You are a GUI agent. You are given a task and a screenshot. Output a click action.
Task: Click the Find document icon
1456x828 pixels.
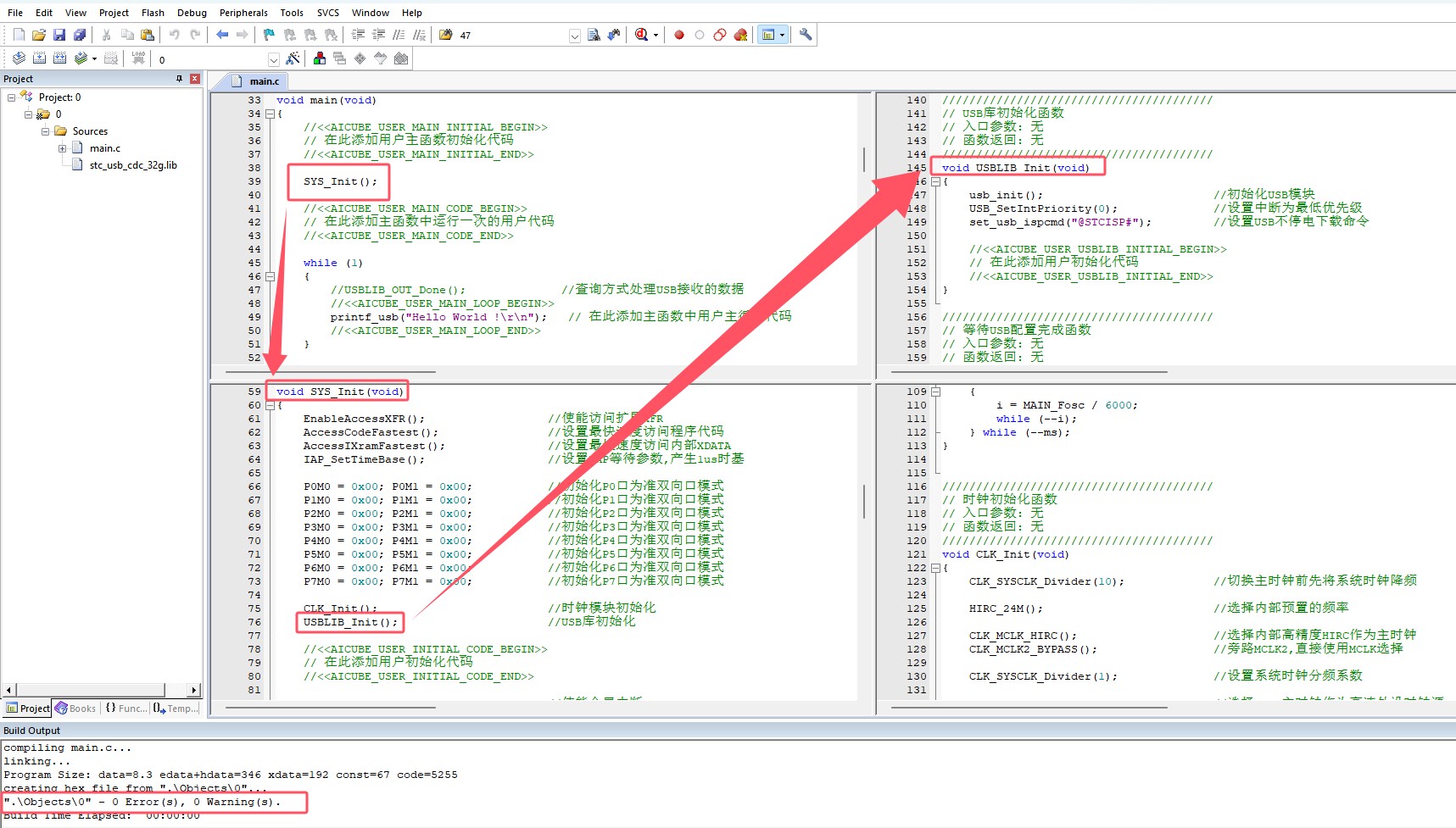click(x=594, y=35)
